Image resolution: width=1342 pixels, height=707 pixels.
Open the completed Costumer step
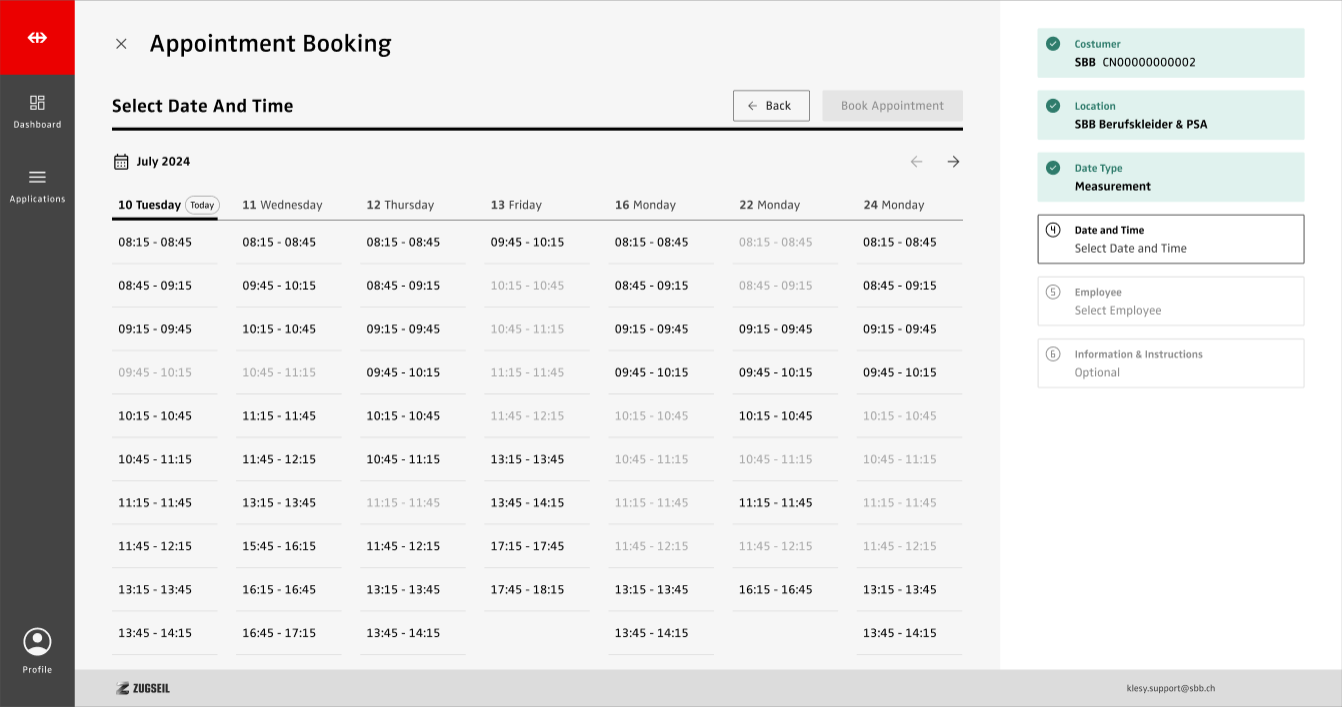tap(1170, 53)
